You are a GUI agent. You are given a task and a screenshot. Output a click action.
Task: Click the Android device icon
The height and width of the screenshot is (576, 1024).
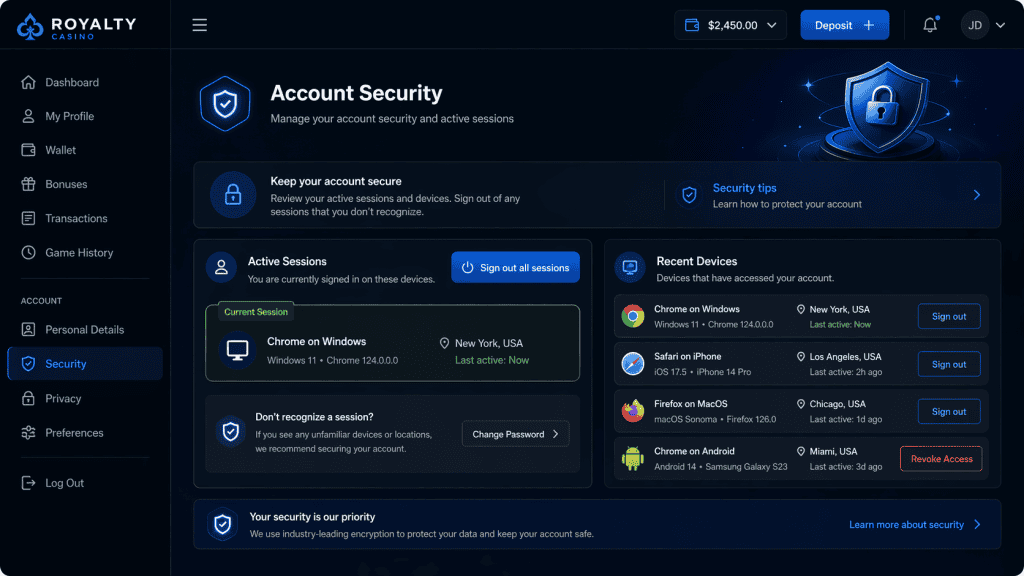click(x=632, y=458)
